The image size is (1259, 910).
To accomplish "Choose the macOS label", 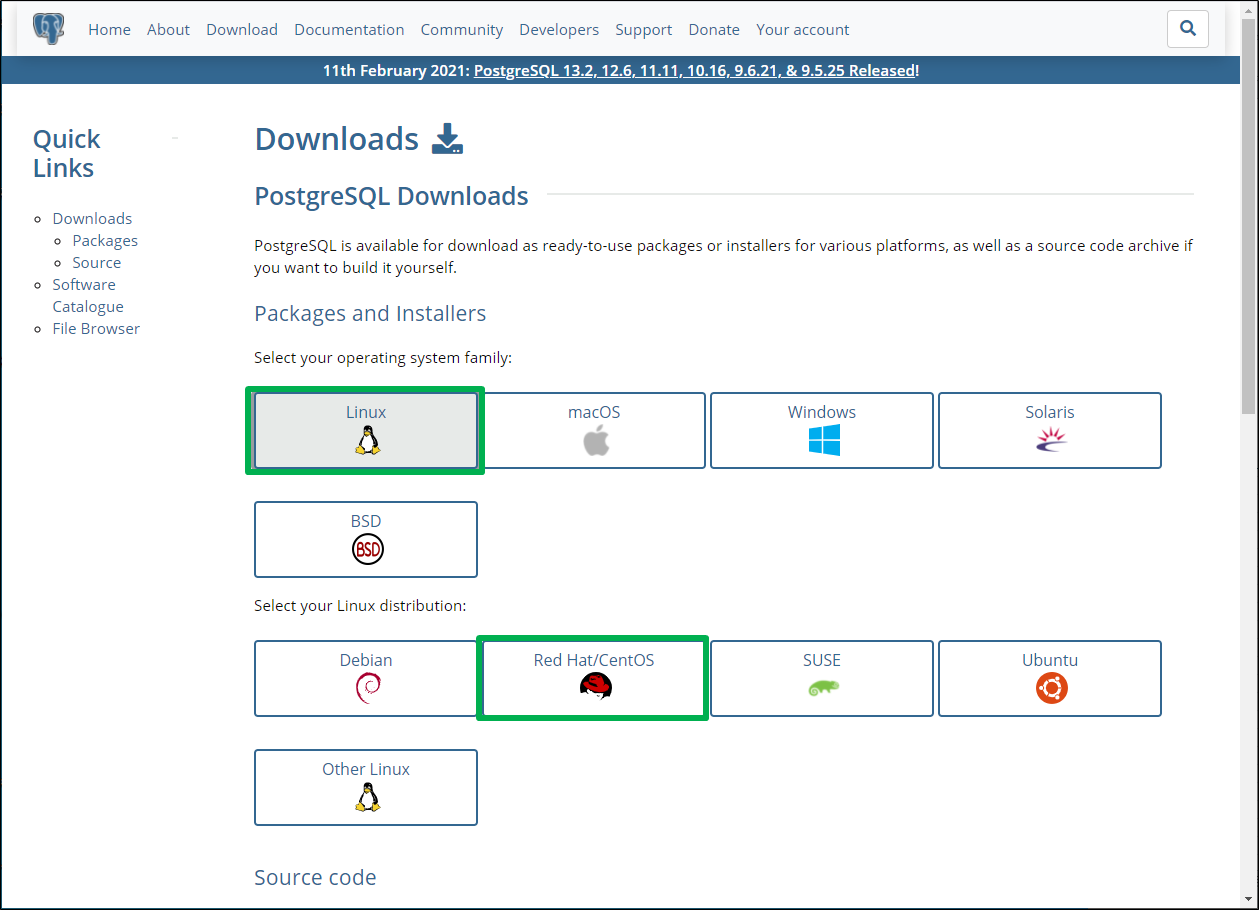I will 594,412.
